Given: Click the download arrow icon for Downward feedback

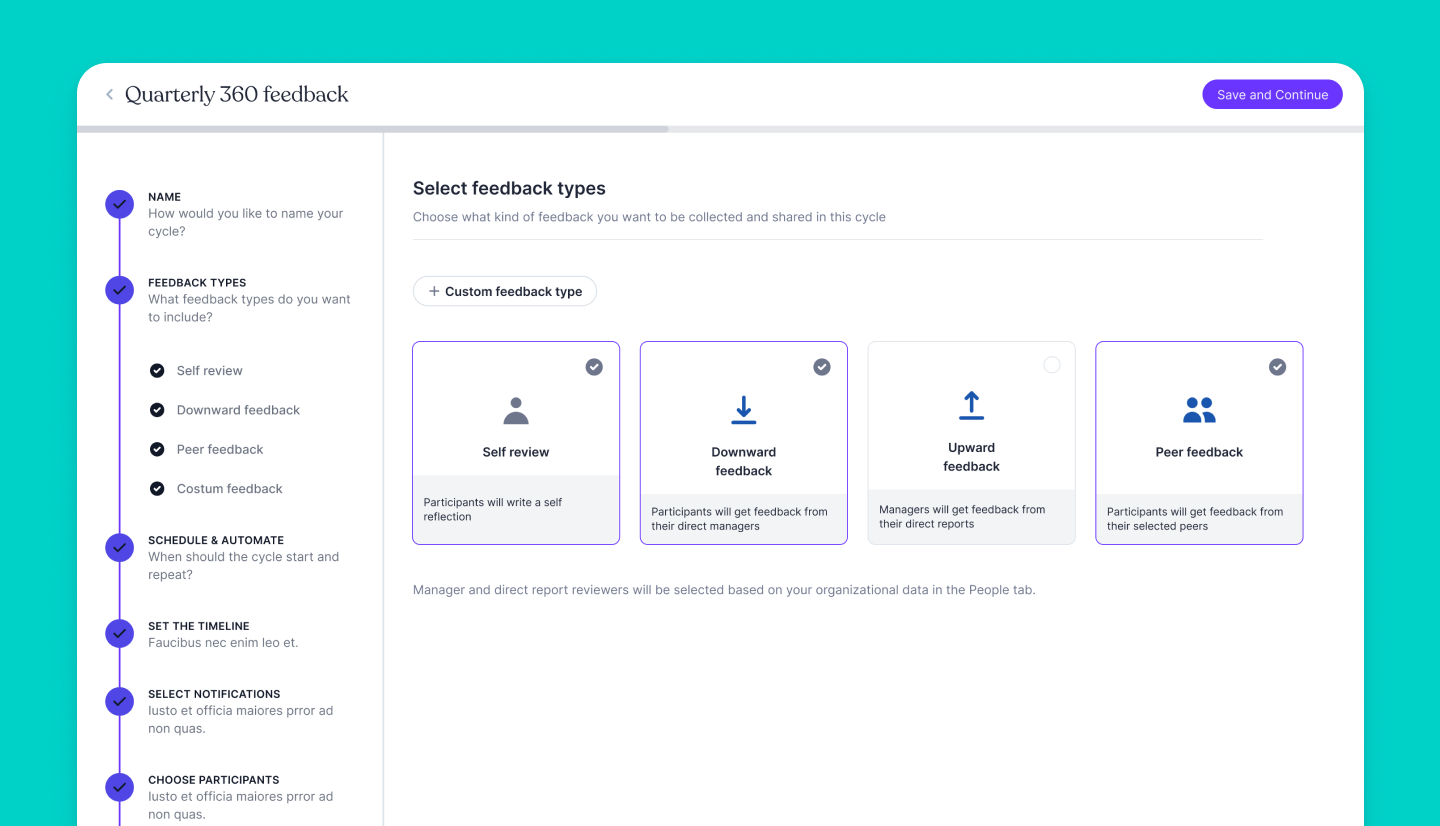Looking at the screenshot, I should coord(743,410).
